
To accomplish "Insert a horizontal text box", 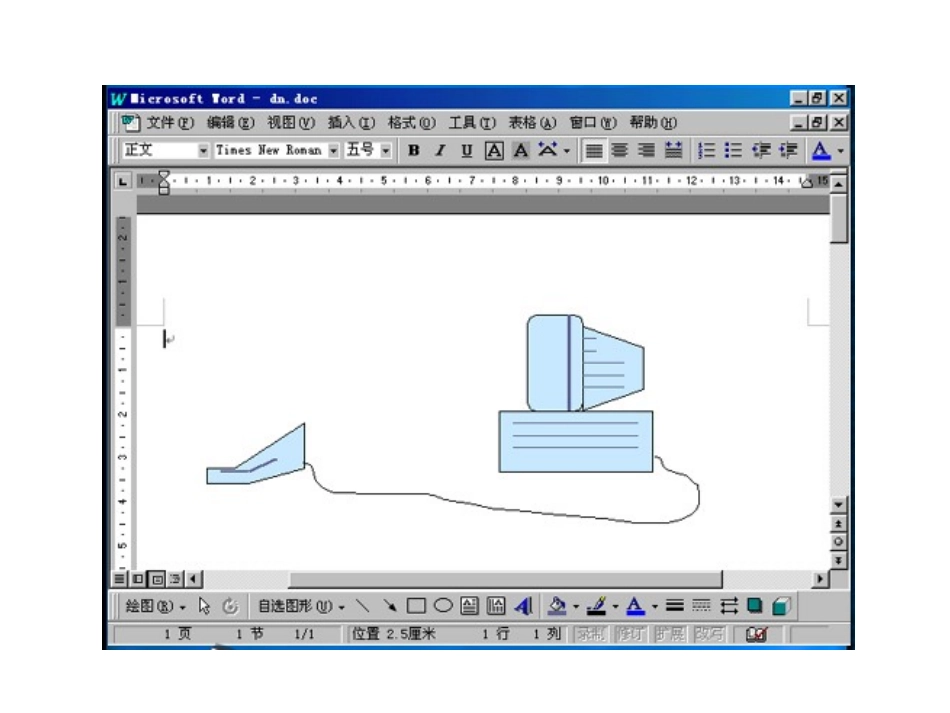I will tap(469, 606).
